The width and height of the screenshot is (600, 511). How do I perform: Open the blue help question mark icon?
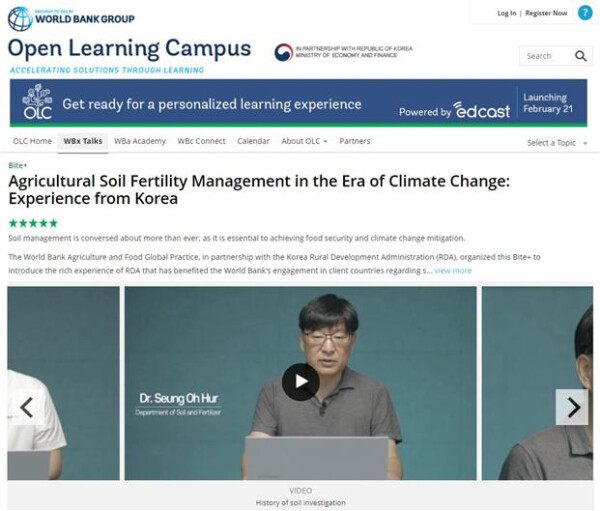click(585, 13)
